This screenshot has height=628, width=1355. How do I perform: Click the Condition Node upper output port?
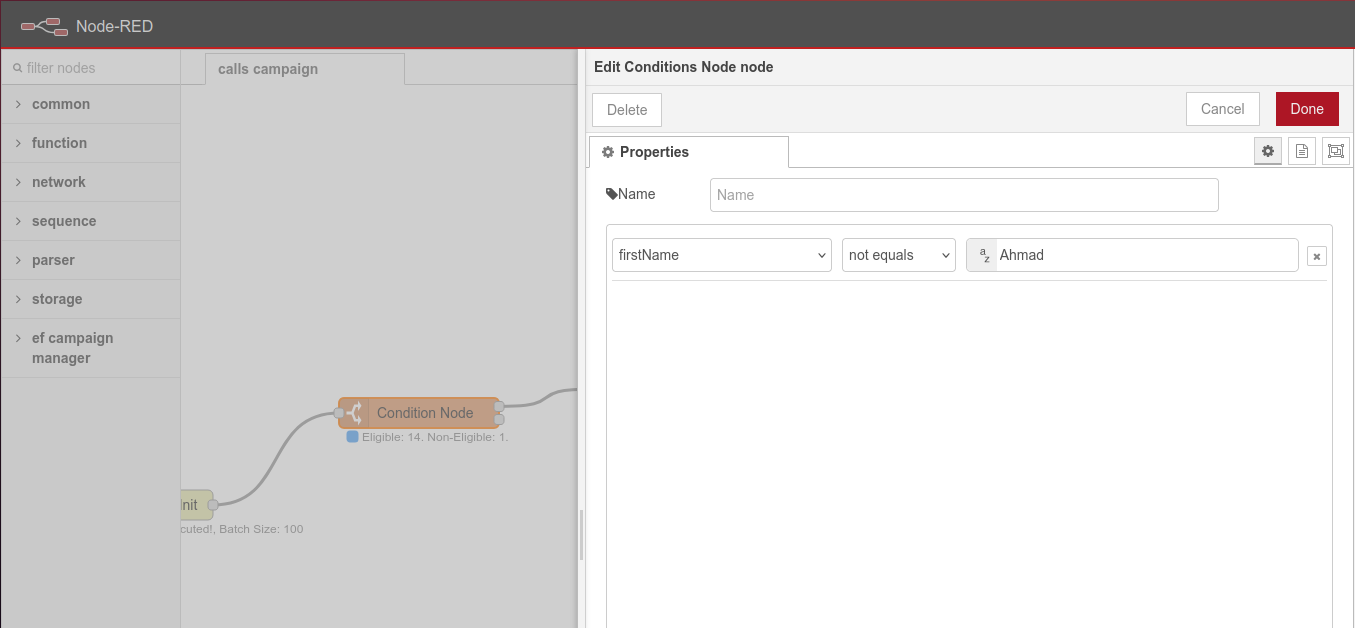tap(499, 407)
